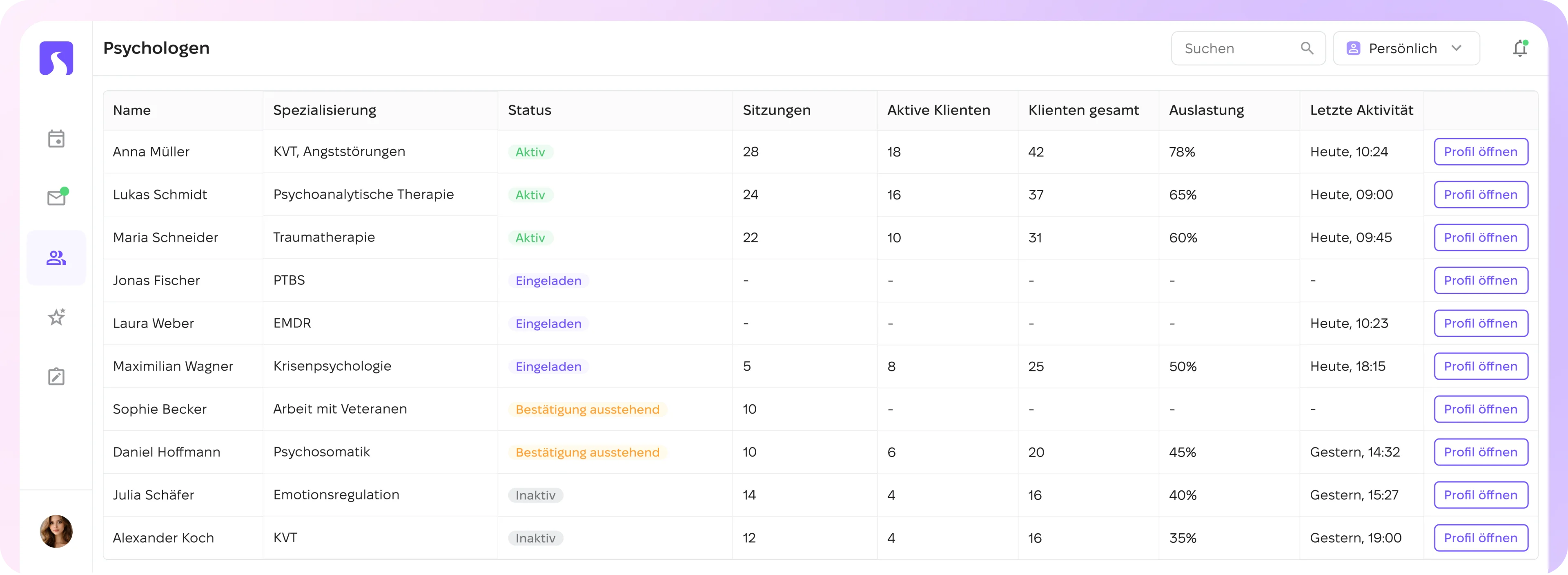The image size is (1568, 575).
Task: Open the clipboard notes sidebar icon
Action: tap(56, 376)
